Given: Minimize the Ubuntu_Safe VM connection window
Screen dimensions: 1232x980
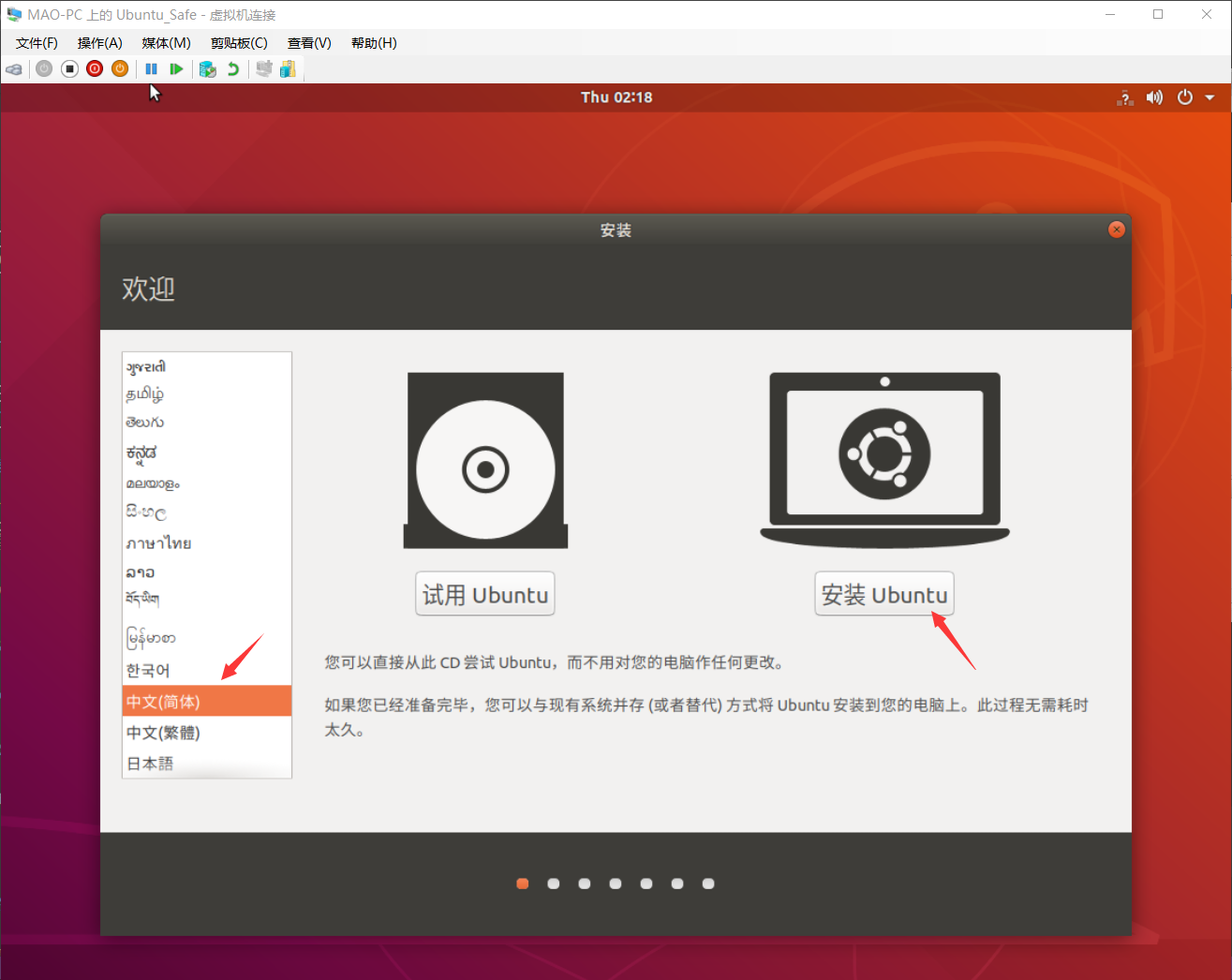Looking at the screenshot, I should 1110,14.
